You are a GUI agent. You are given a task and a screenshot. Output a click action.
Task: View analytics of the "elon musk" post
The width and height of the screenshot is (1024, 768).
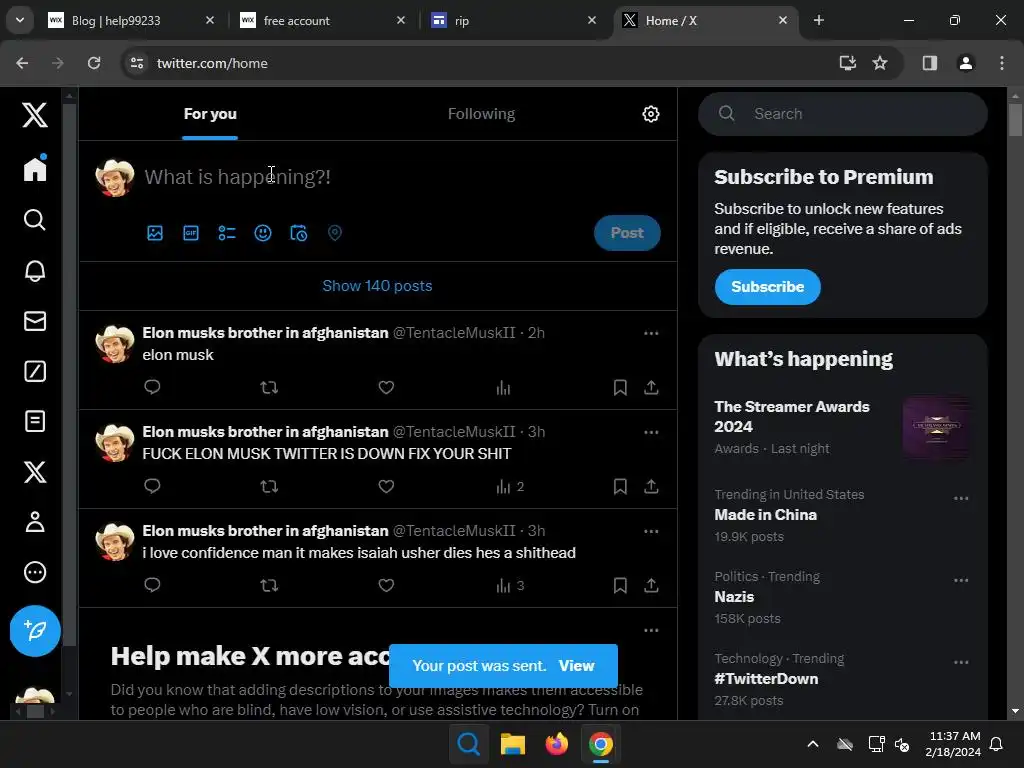[503, 388]
